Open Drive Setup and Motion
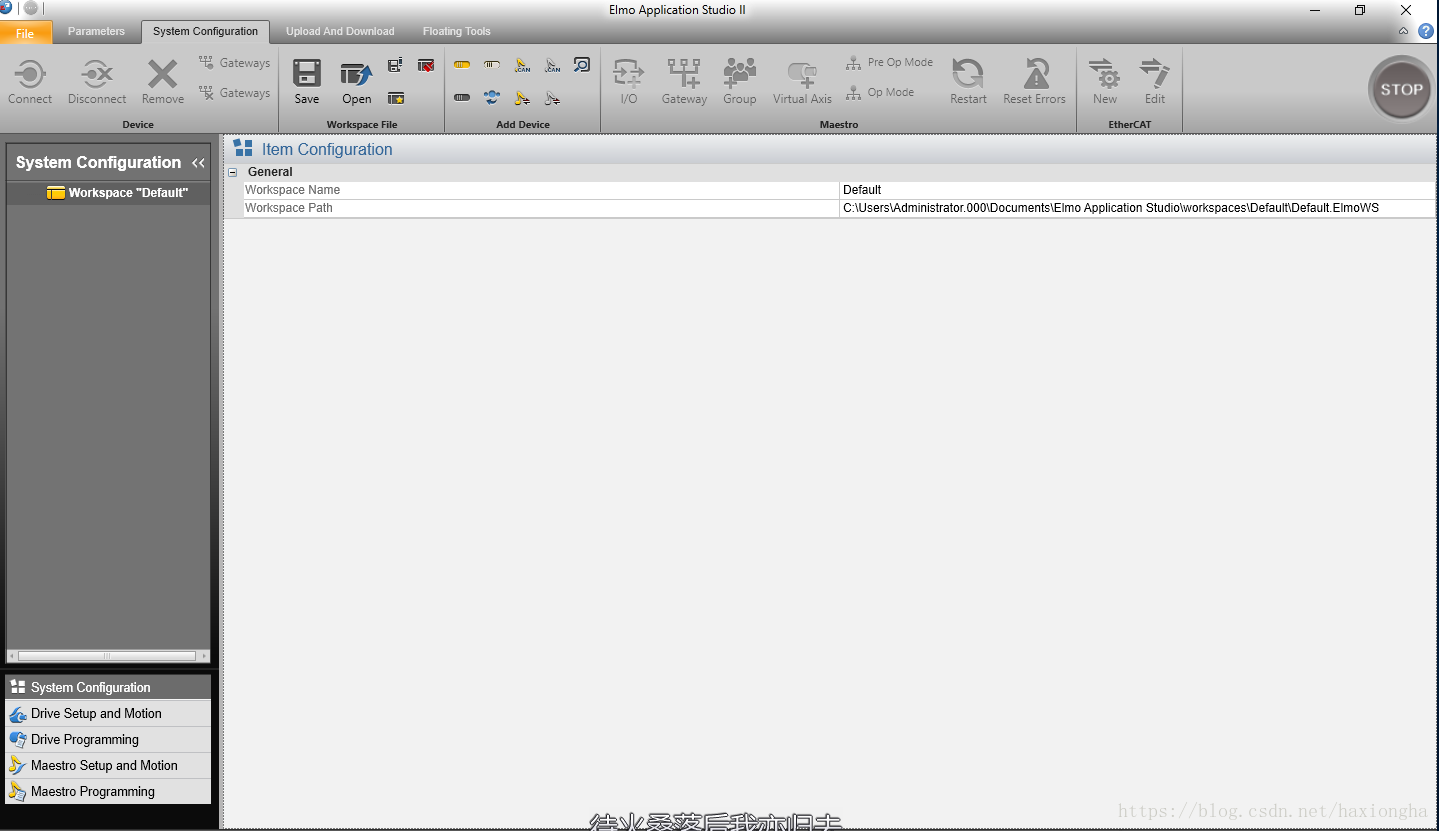 [108, 713]
